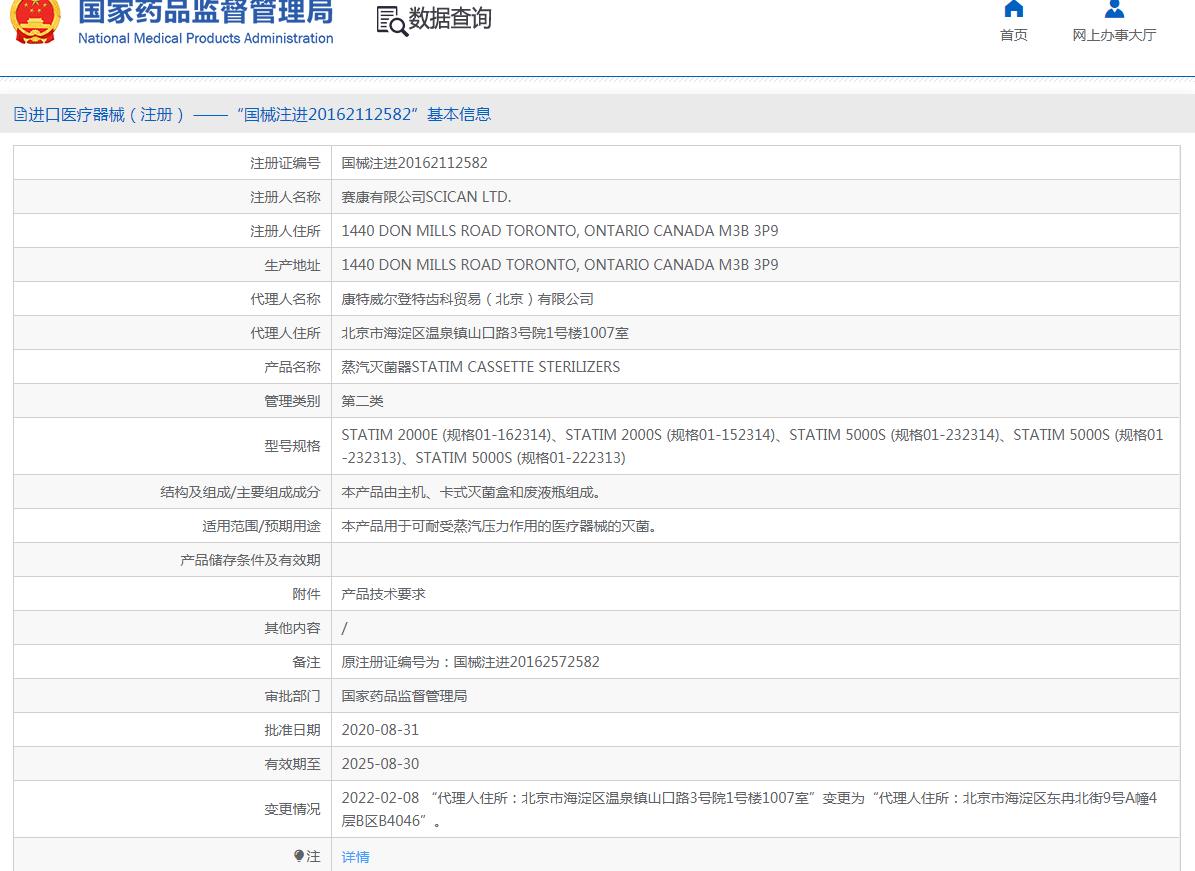Select the 型号规格 STATIM models text
Image resolution: width=1195 pixels, height=871 pixels.
click(x=752, y=446)
